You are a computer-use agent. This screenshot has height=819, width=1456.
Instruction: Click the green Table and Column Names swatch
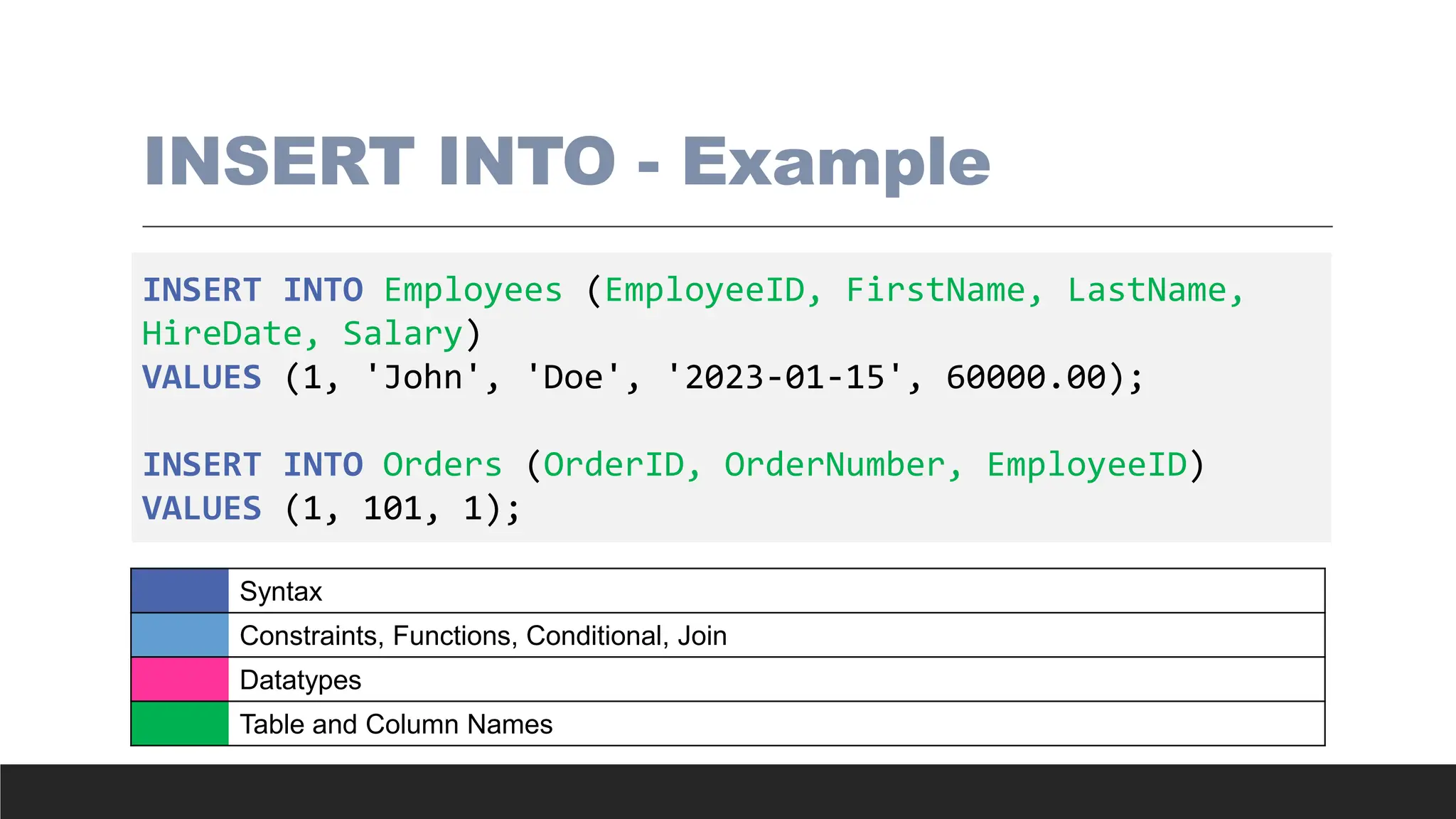(180, 723)
